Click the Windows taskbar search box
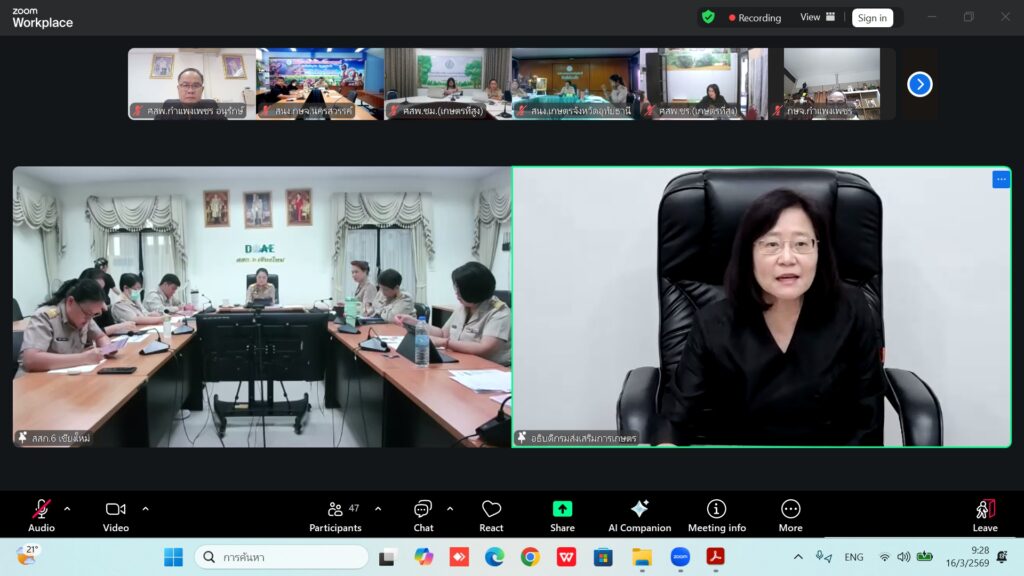Screen dimensions: 1024x576 tap(282, 557)
